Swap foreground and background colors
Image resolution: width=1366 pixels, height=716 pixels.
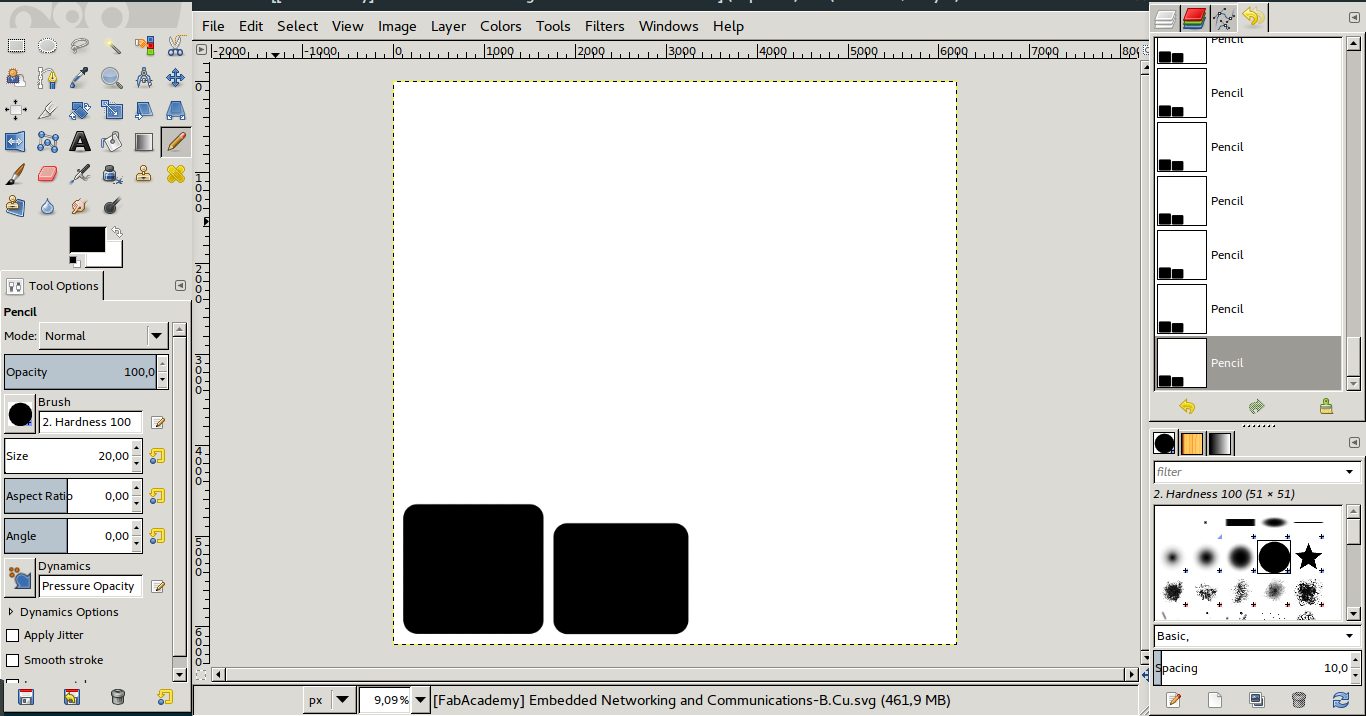click(x=116, y=232)
